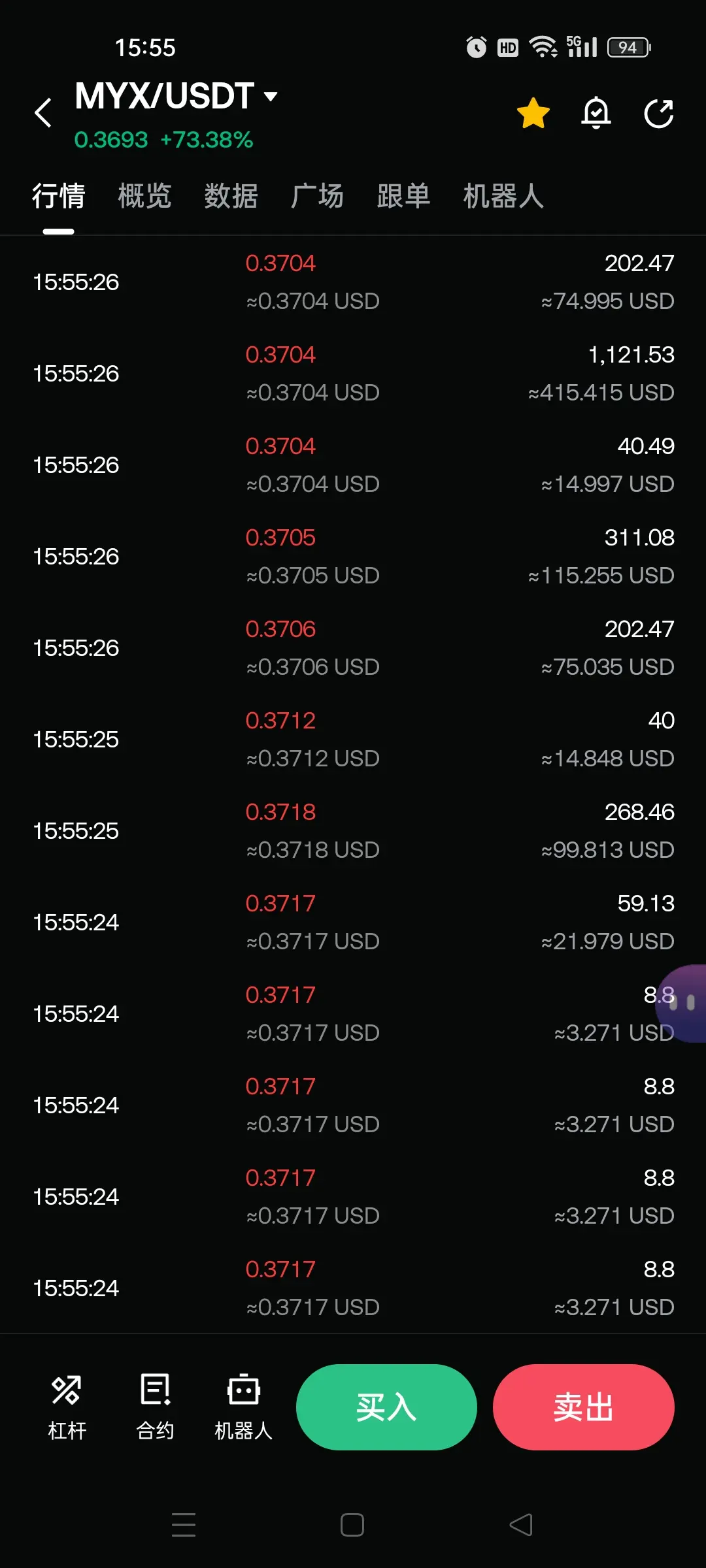Tap the share icon in header
Image resolution: width=706 pixels, height=1568 pixels.
pos(658,114)
